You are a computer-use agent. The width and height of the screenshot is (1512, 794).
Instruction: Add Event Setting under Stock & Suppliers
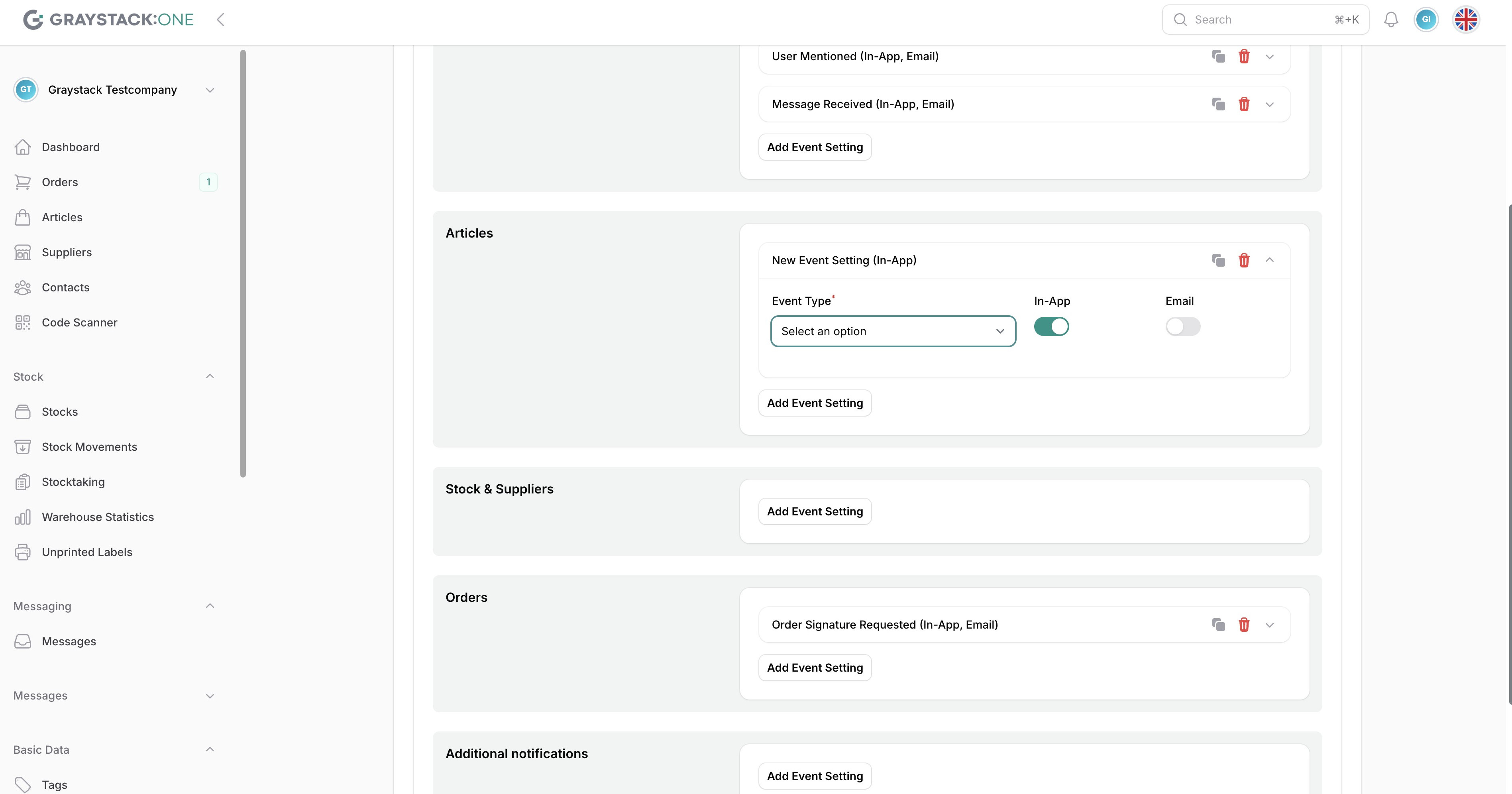[815, 512]
